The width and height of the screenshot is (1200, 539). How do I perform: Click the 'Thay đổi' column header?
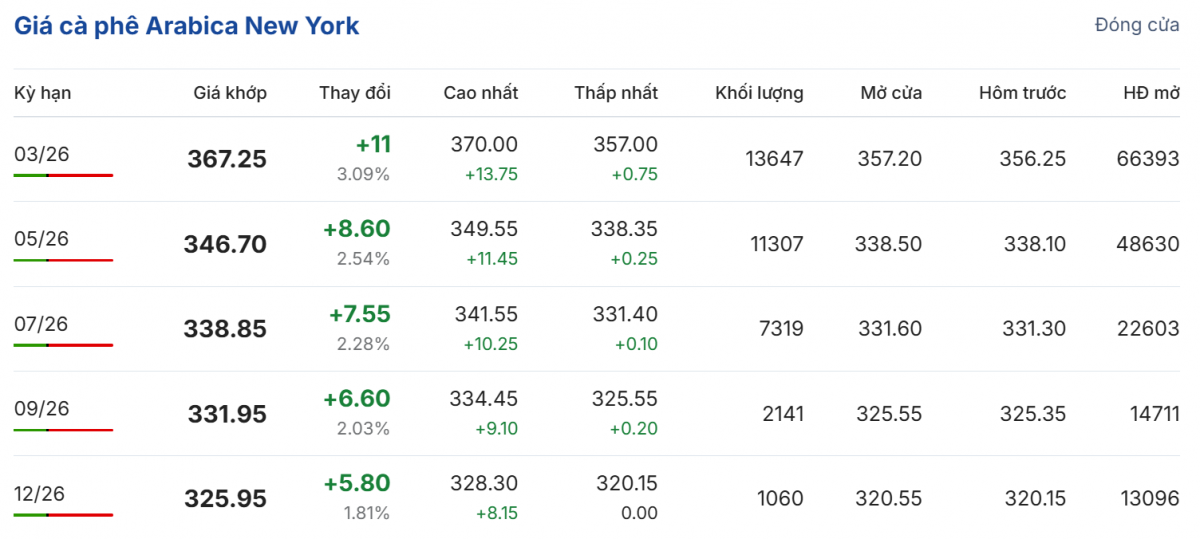pyautogui.click(x=355, y=93)
